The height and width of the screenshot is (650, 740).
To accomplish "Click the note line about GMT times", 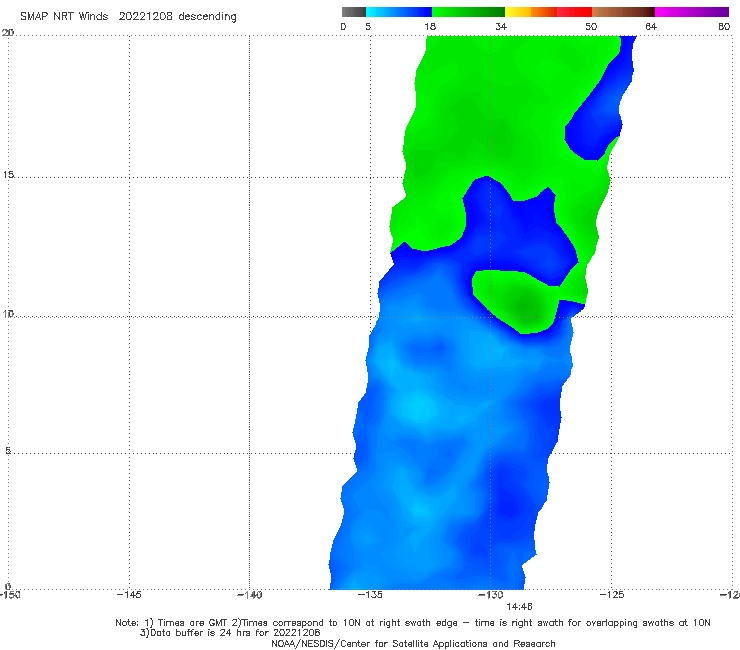I will 413,623.
